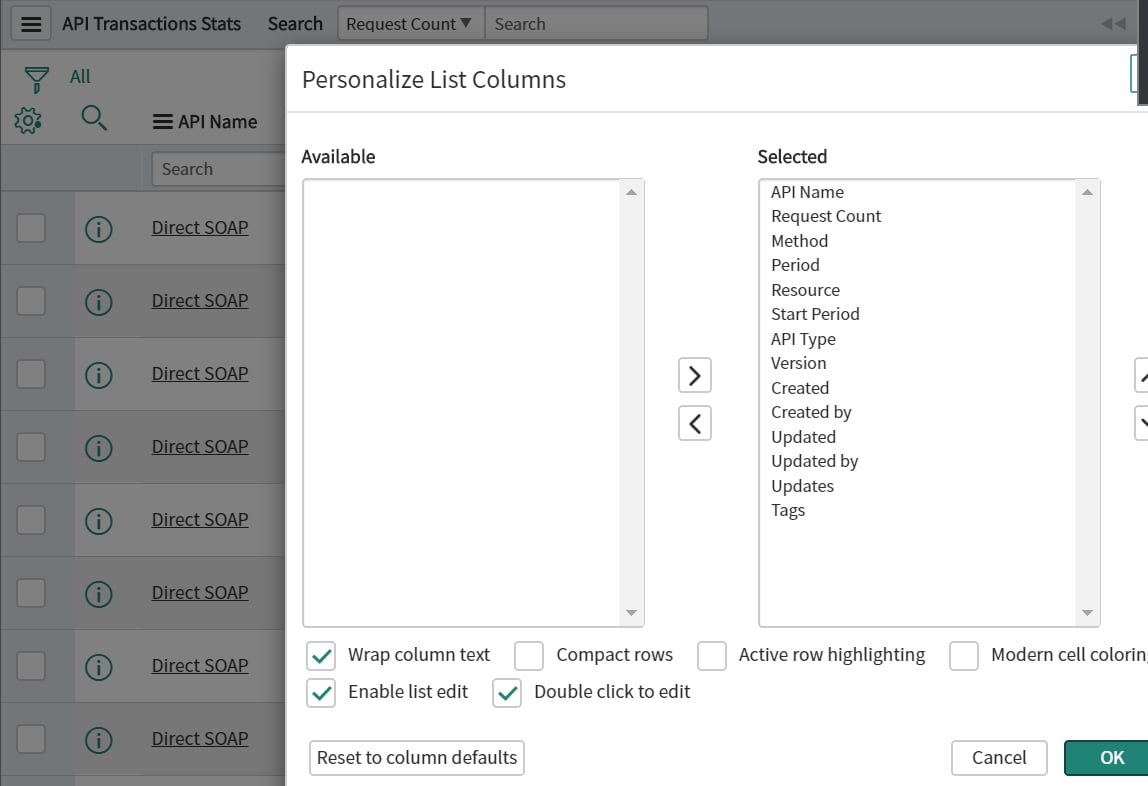Click the Cancel button

click(x=999, y=757)
